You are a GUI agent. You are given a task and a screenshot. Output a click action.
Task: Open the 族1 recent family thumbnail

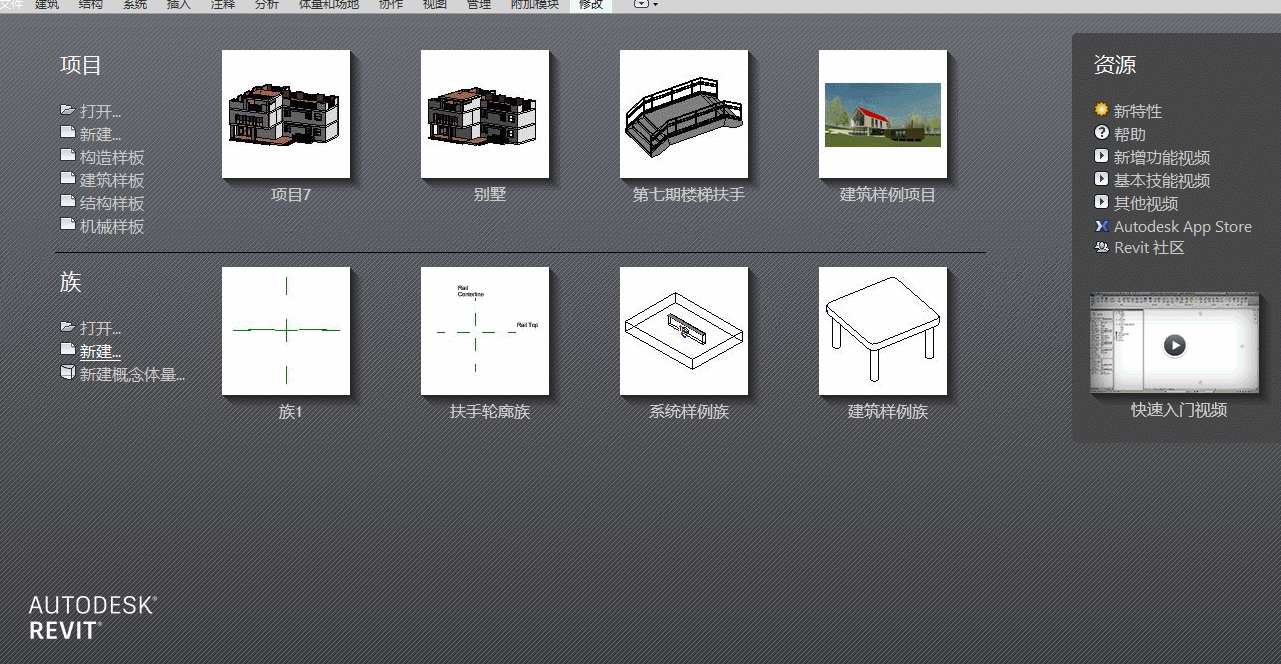click(286, 331)
